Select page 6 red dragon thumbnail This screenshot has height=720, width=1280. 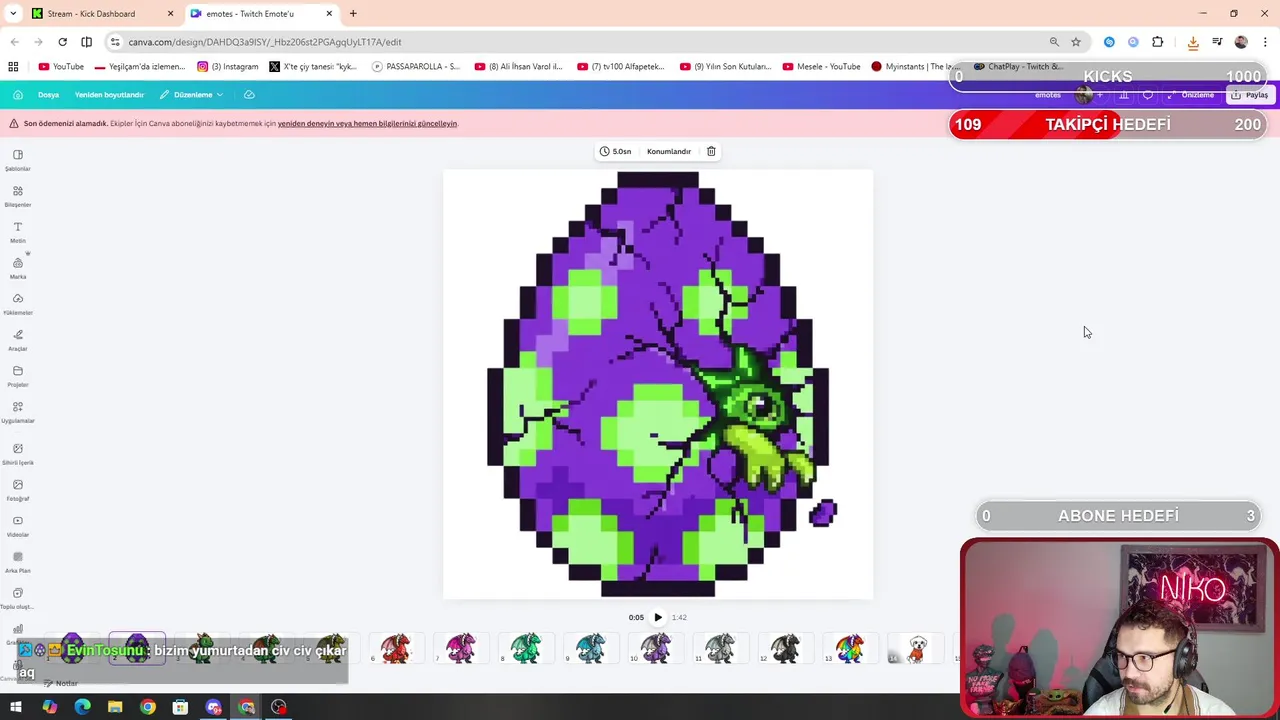396,648
